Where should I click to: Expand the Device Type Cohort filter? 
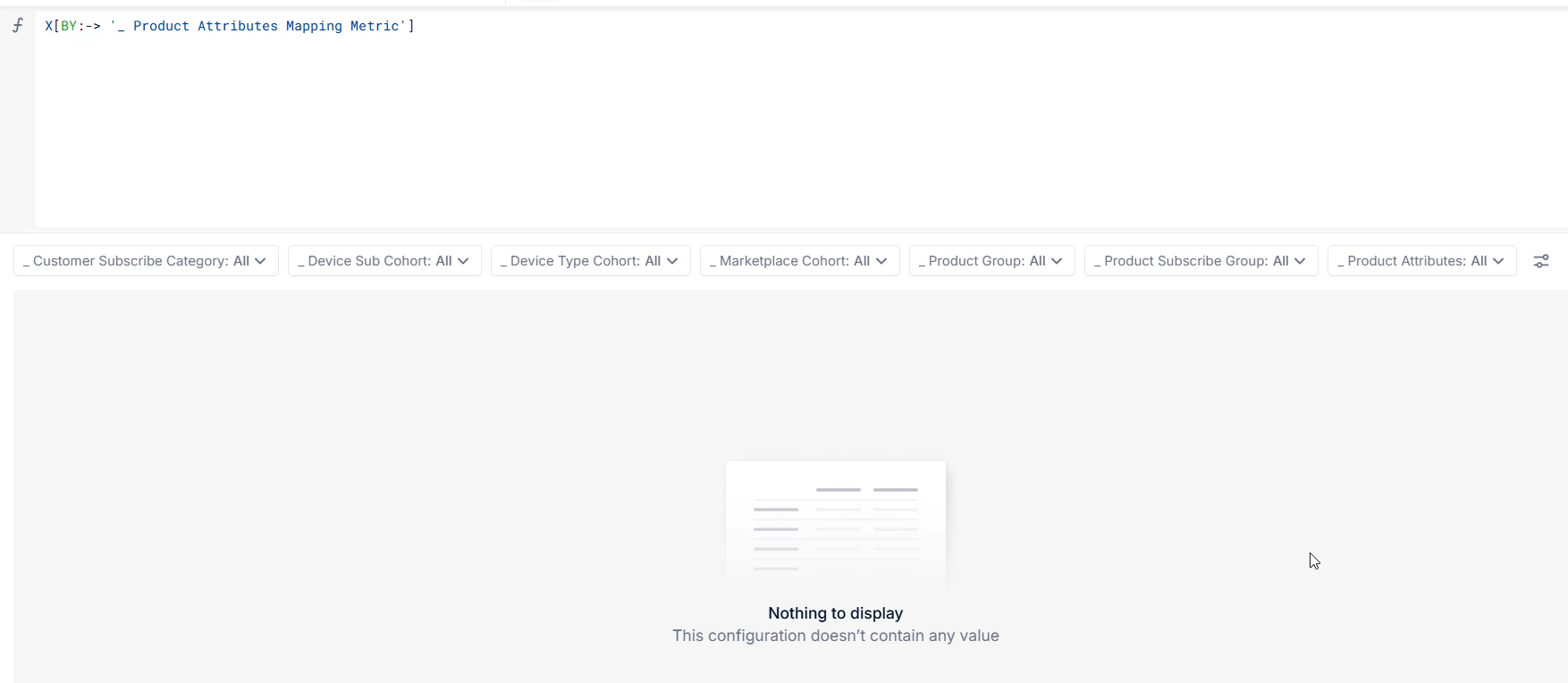[x=591, y=261]
